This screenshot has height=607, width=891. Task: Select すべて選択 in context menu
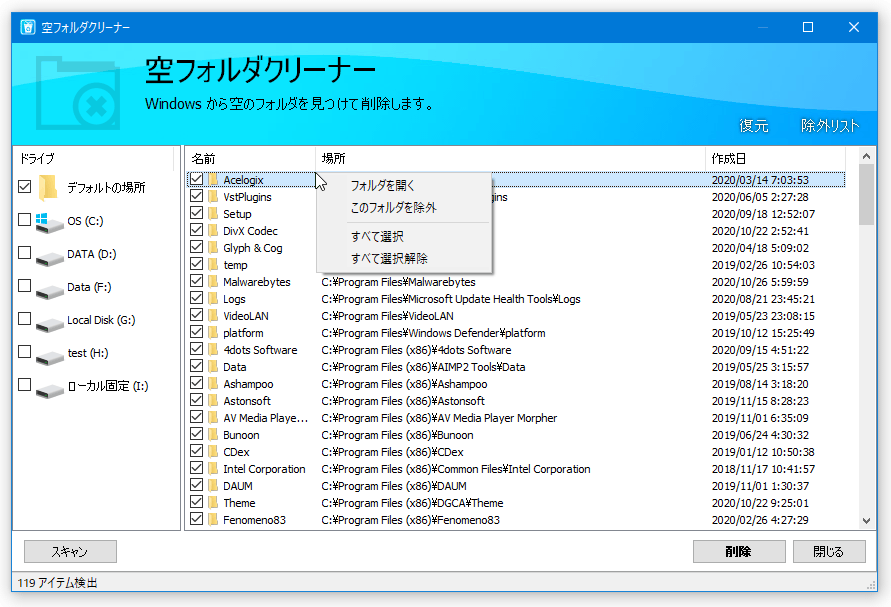click(404, 236)
